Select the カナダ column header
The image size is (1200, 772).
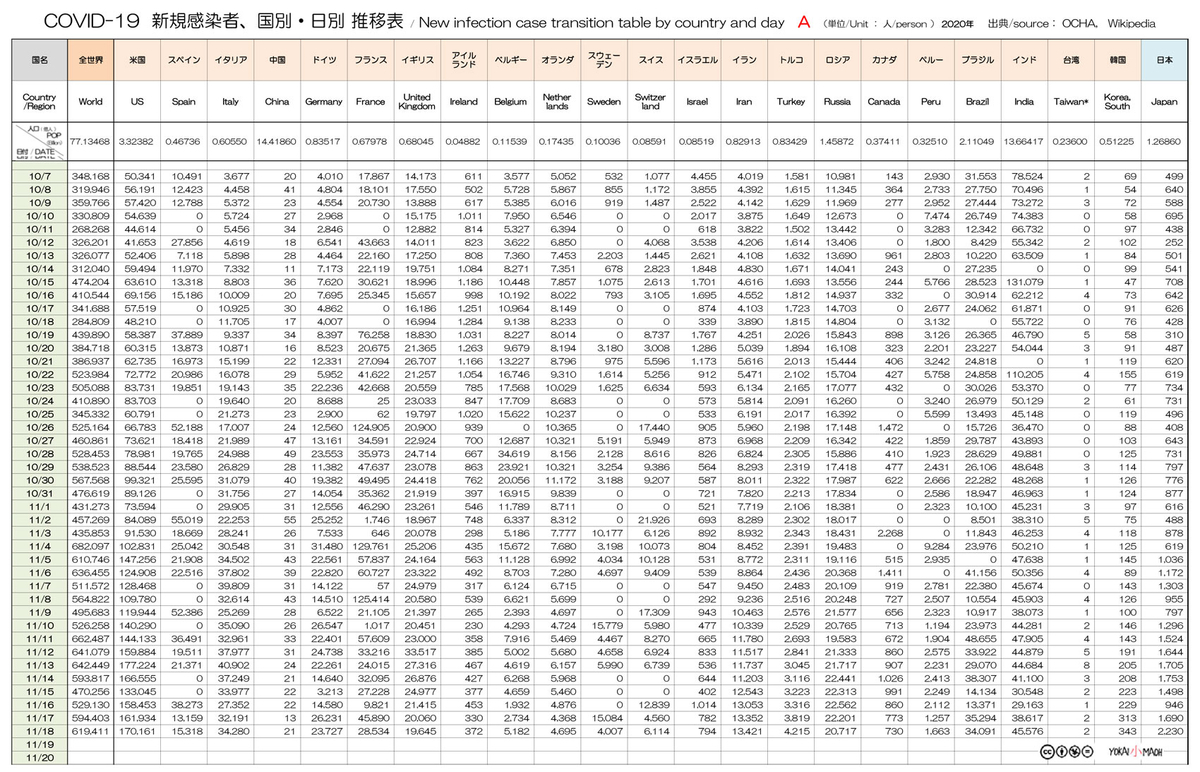pos(883,60)
